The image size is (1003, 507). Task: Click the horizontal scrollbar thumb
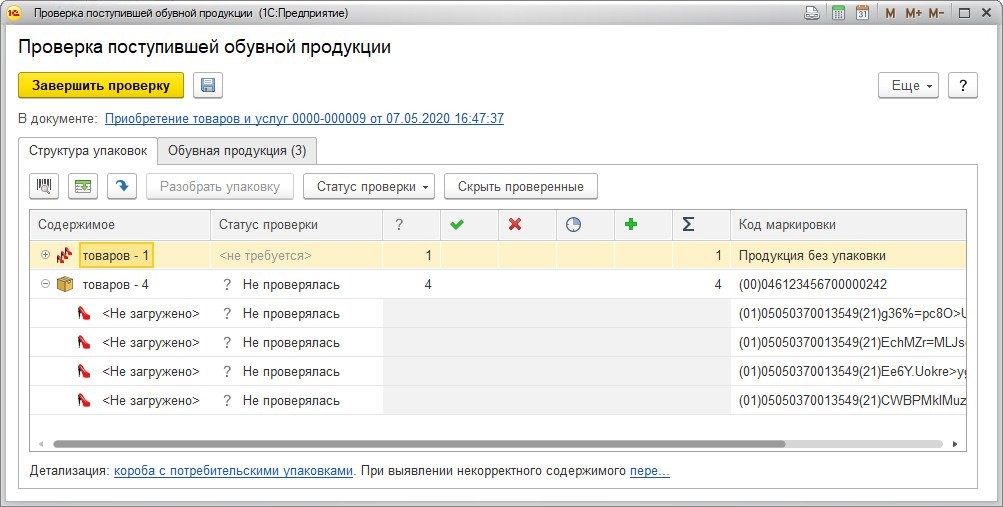tap(419, 444)
